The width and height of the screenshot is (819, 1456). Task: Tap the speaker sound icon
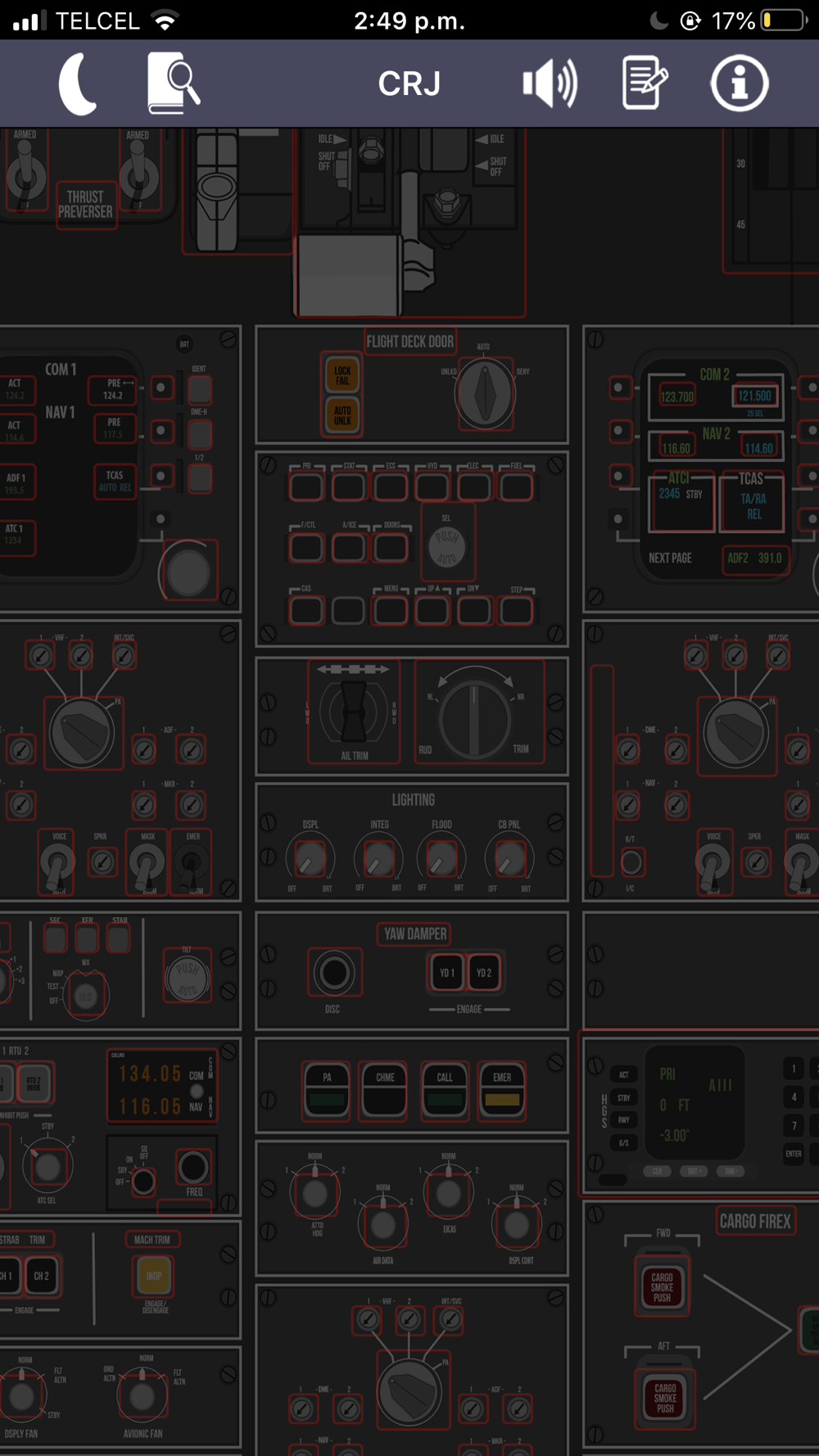click(550, 83)
